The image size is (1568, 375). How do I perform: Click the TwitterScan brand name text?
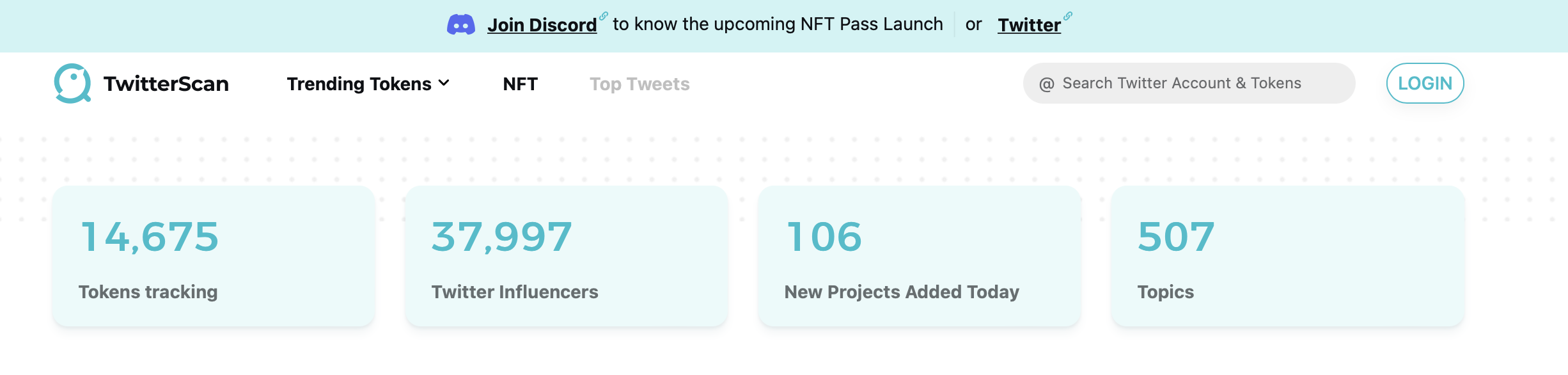click(x=166, y=84)
